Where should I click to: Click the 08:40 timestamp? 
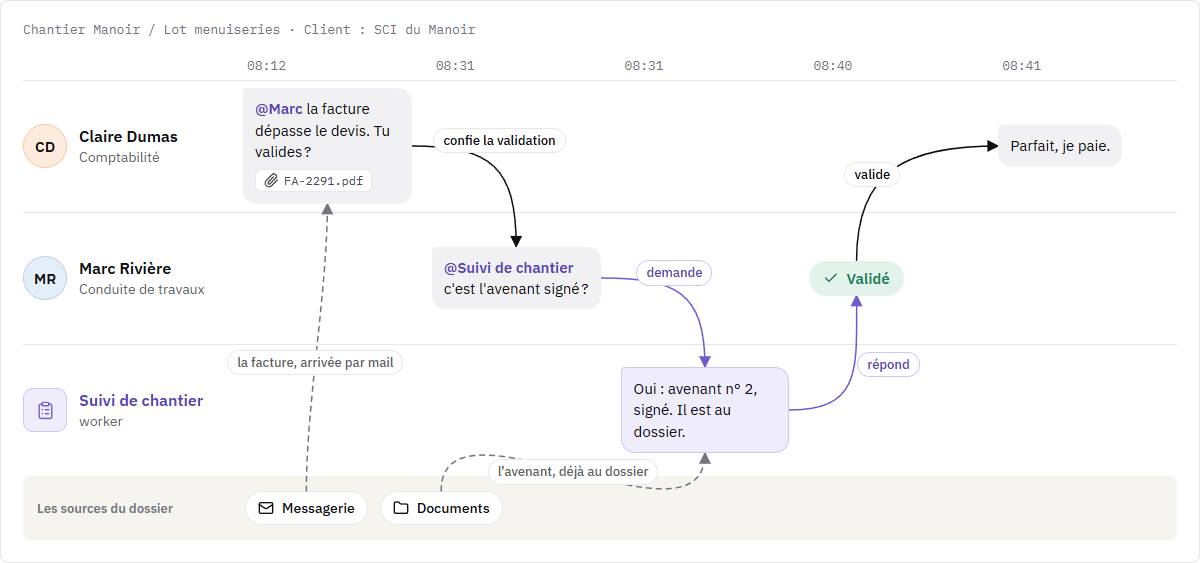tap(833, 66)
